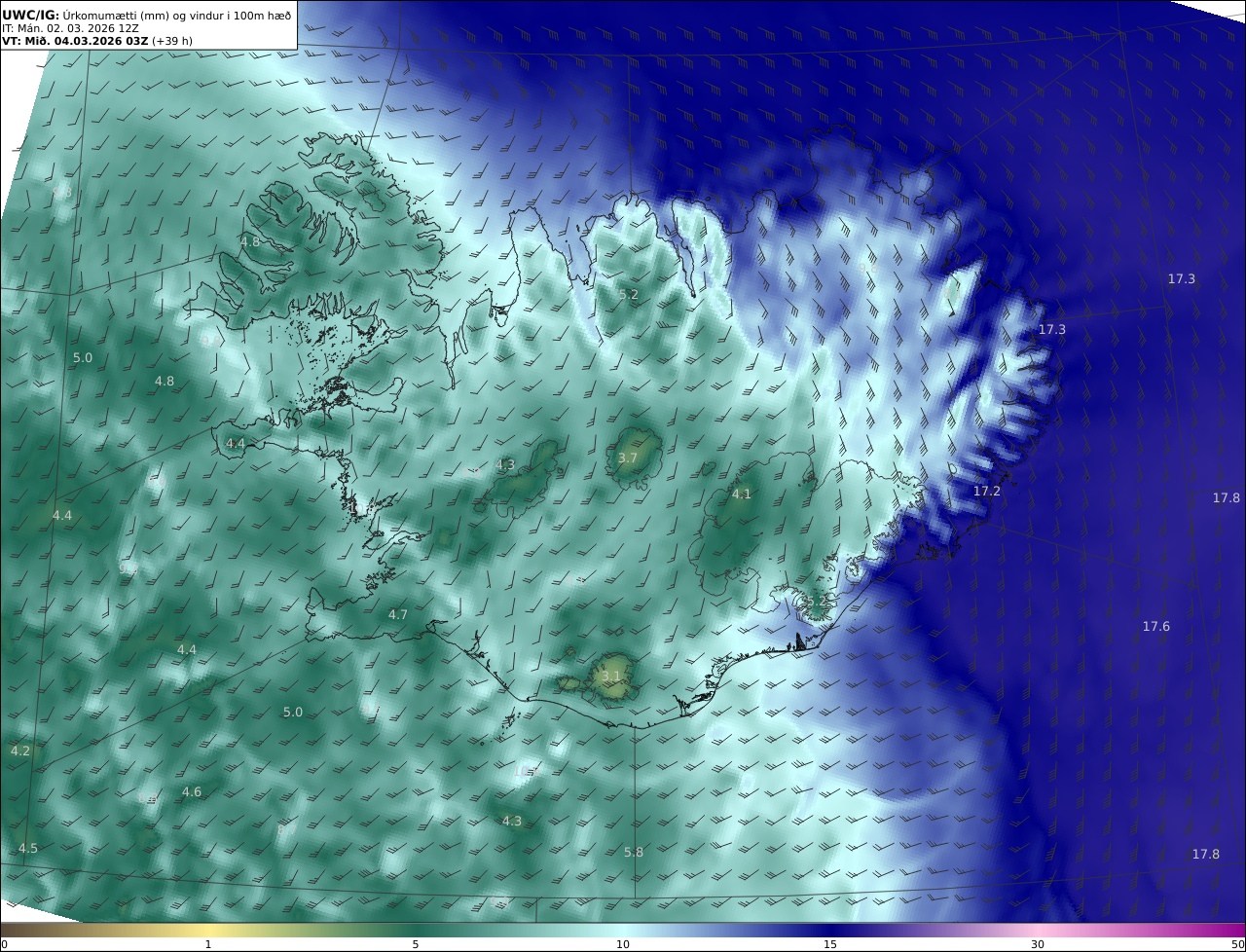Click the colorbar tick label 30

click(1038, 944)
